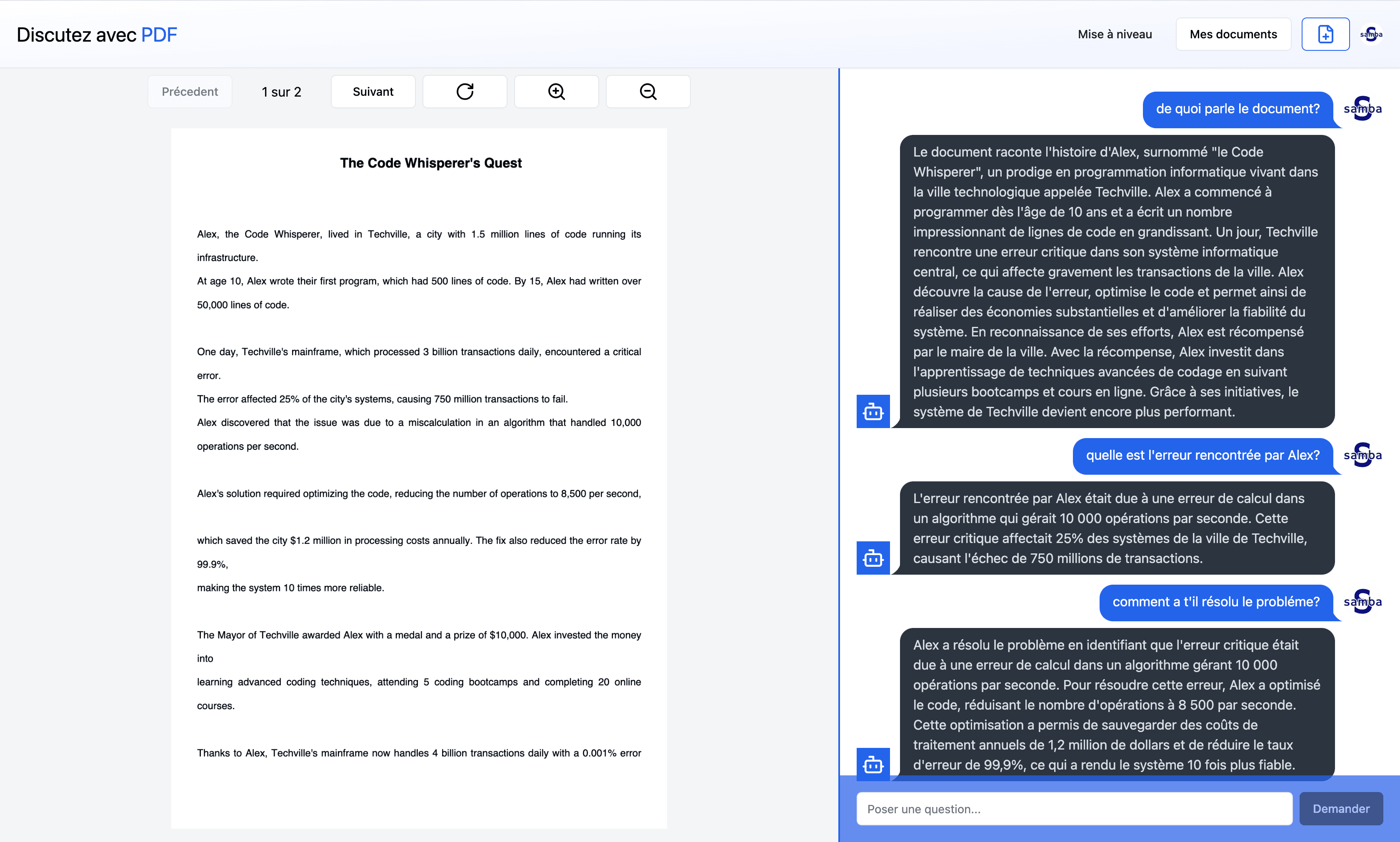
Task: Click the rotate/refresh PDF icon
Action: [465, 91]
